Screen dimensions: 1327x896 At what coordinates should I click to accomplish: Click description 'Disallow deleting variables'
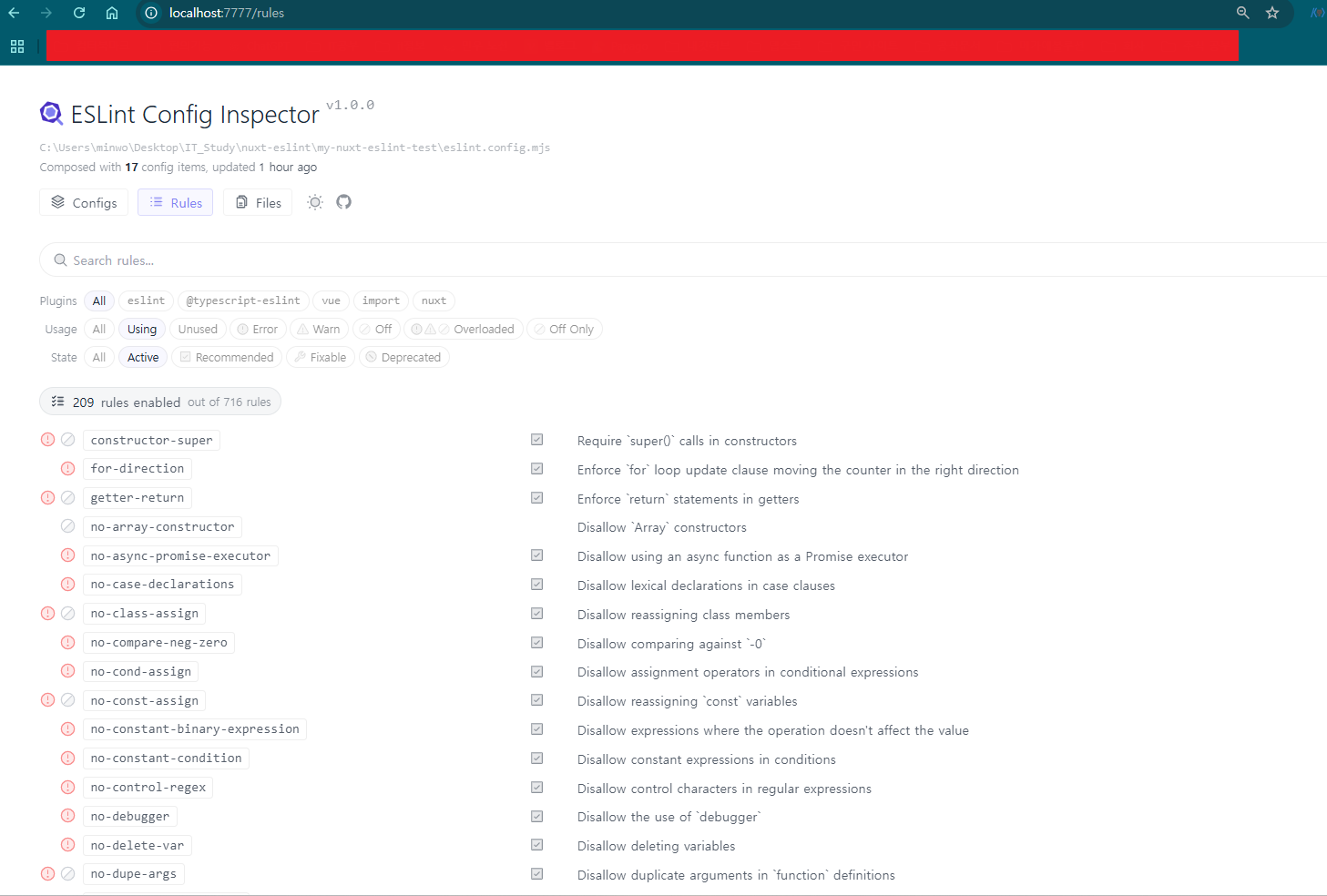click(x=656, y=846)
